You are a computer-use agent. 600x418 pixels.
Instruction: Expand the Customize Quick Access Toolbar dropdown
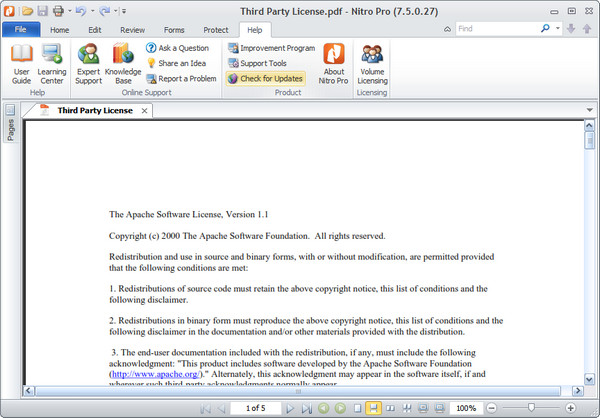pyautogui.click(x=122, y=10)
